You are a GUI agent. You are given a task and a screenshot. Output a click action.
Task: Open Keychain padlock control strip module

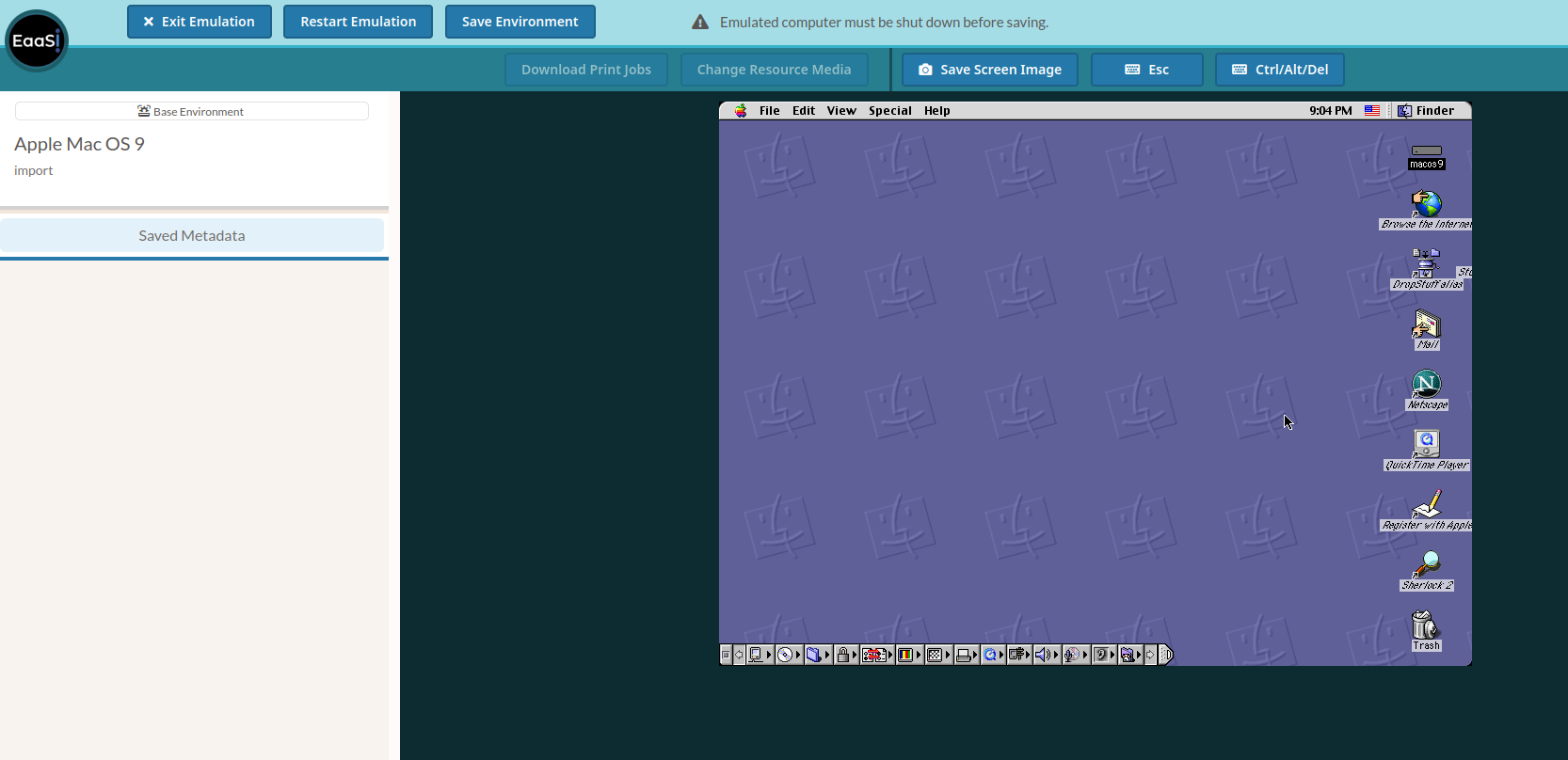click(846, 655)
